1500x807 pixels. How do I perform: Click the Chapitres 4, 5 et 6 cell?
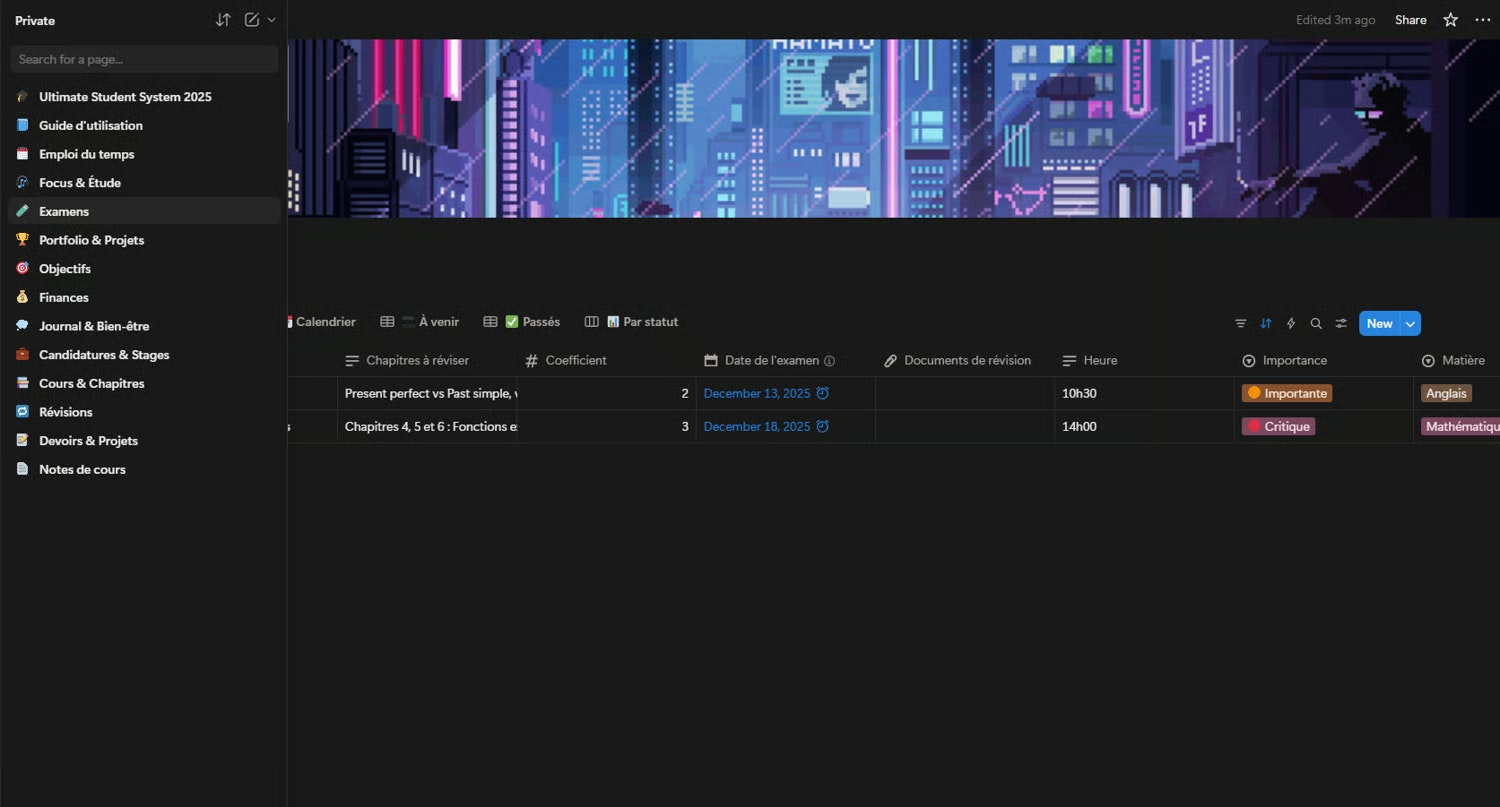[x=427, y=426]
